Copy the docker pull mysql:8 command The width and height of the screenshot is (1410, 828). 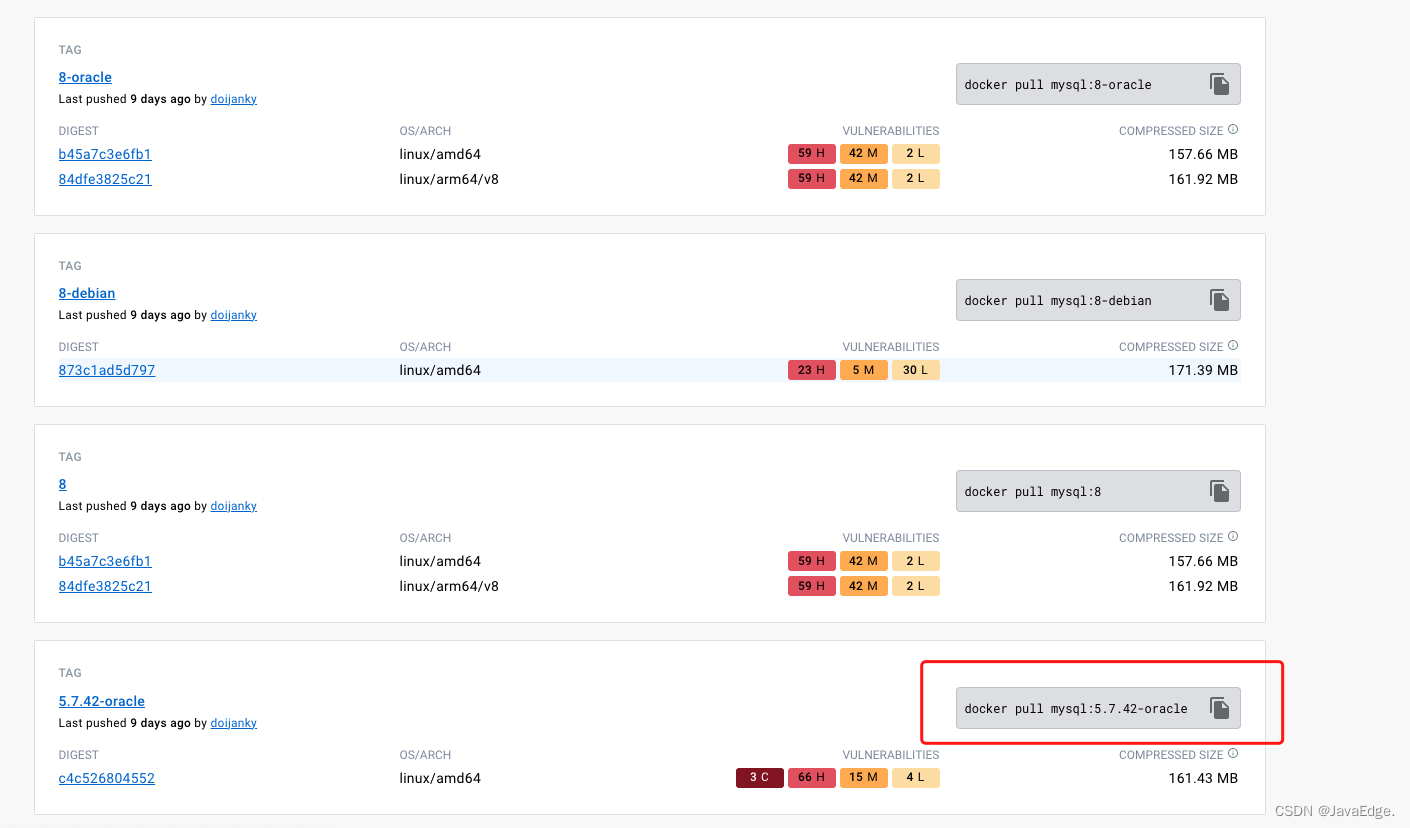(1219, 491)
